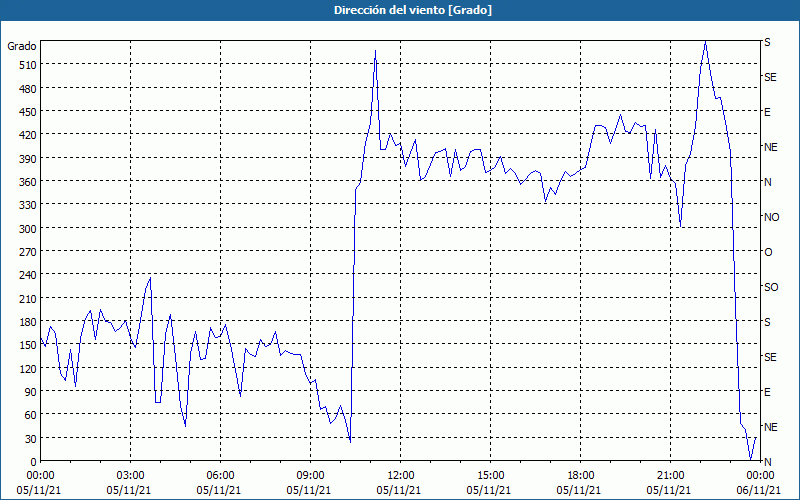Select the SE compass label between 480 and 510
The image size is (800, 500).
tap(770, 77)
